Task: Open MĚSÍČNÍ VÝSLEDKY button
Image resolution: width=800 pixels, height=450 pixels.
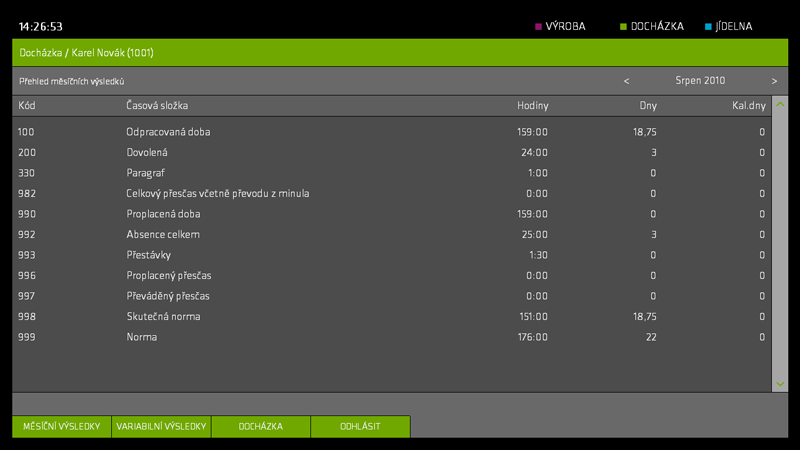Action: [62, 427]
